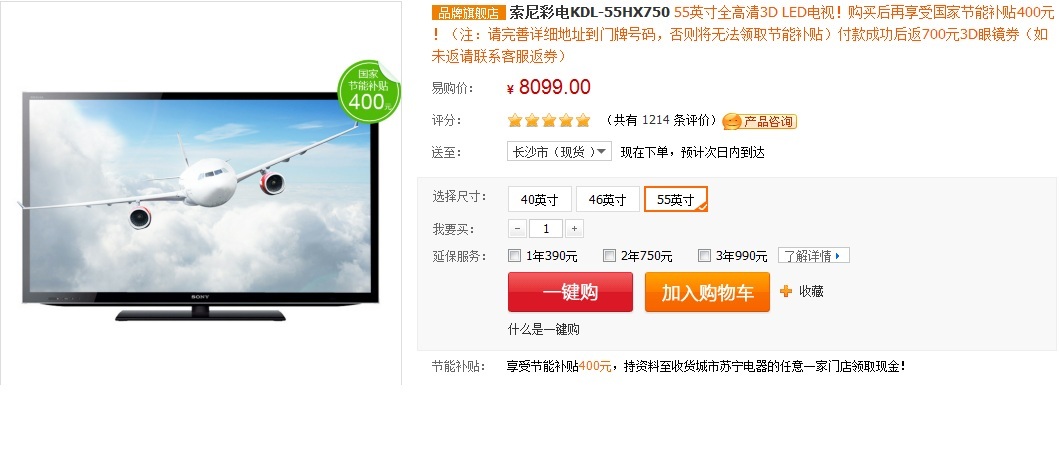This screenshot has height=460, width=1060.
Task: Select the 55英寸 size option
Action: (676, 200)
